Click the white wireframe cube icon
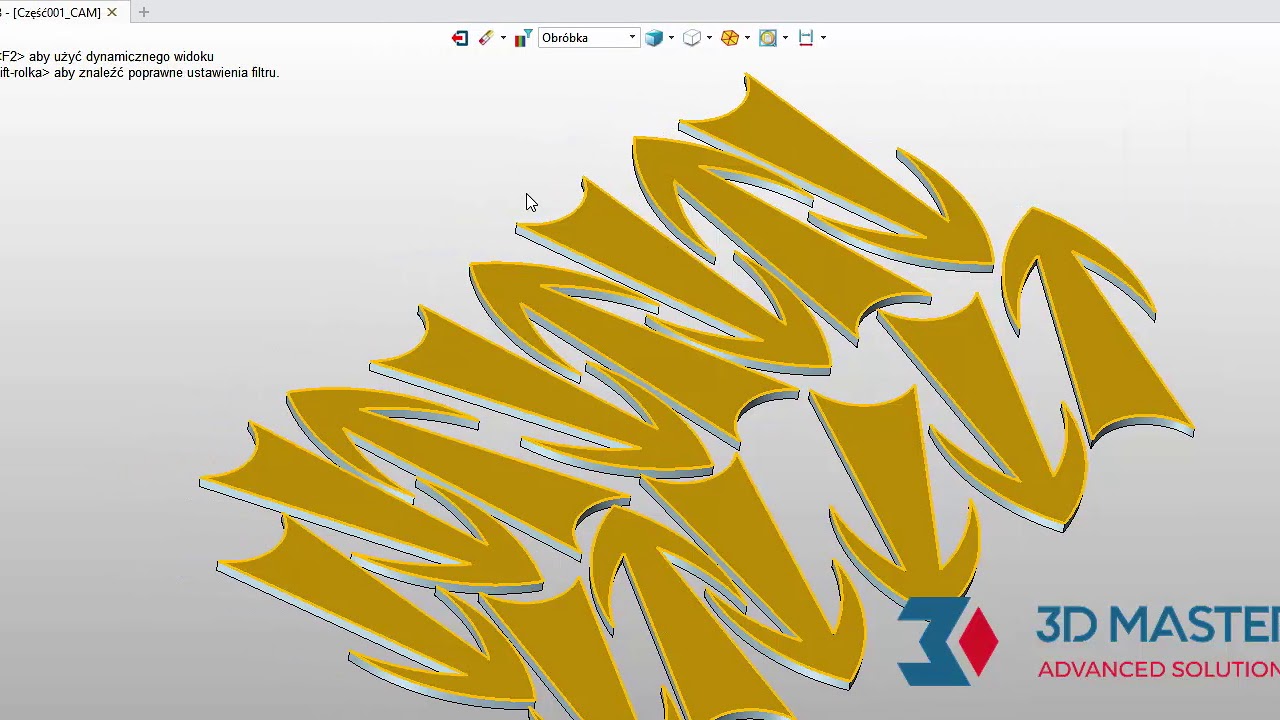 pyautogui.click(x=692, y=38)
